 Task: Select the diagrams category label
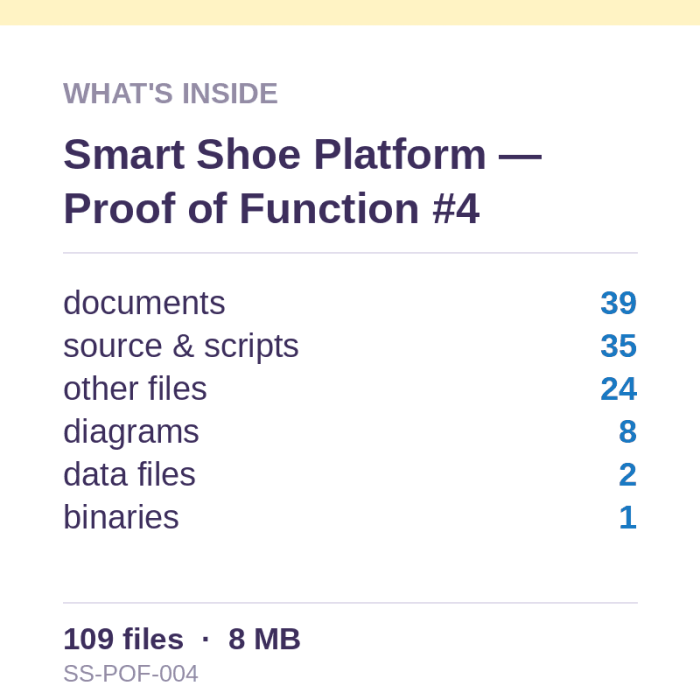[x=131, y=433]
